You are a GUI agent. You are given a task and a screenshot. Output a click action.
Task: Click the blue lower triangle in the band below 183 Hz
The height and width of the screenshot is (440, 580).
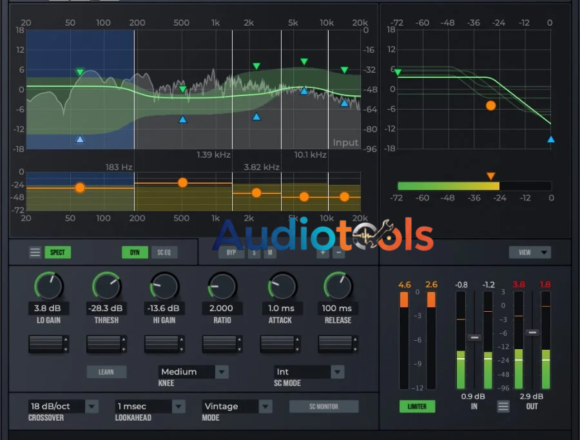tap(80, 139)
